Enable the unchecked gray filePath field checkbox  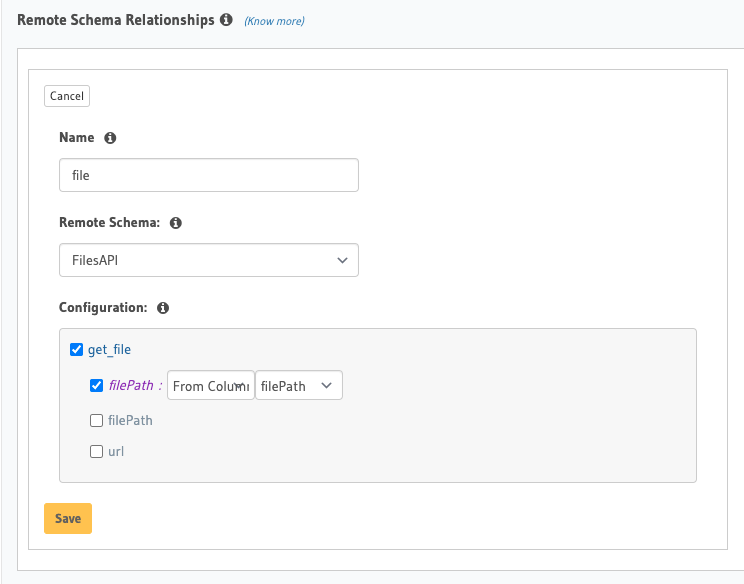(x=97, y=421)
